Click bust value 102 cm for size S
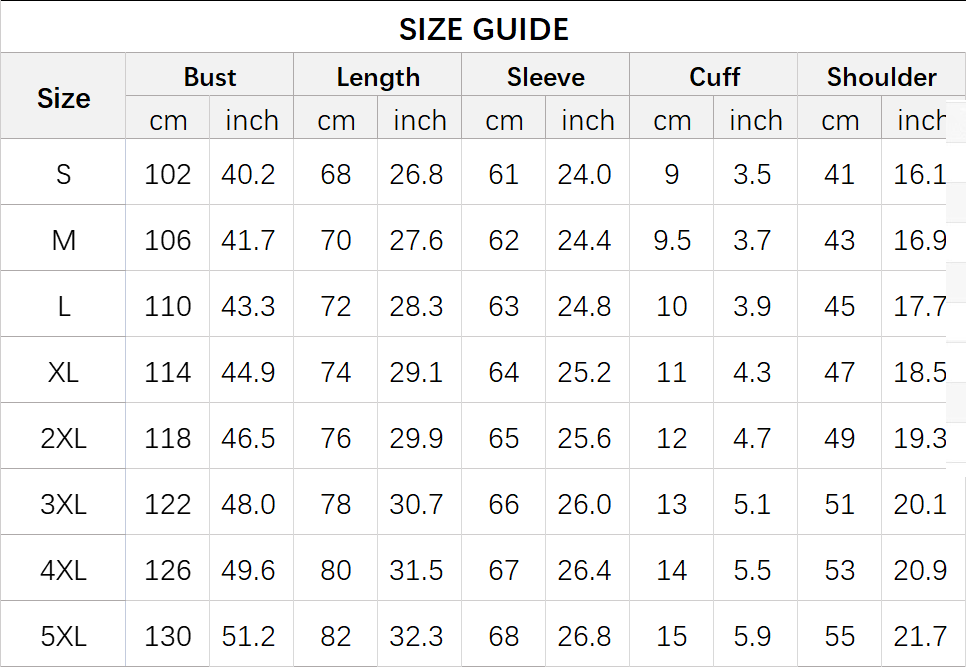 [167, 174]
